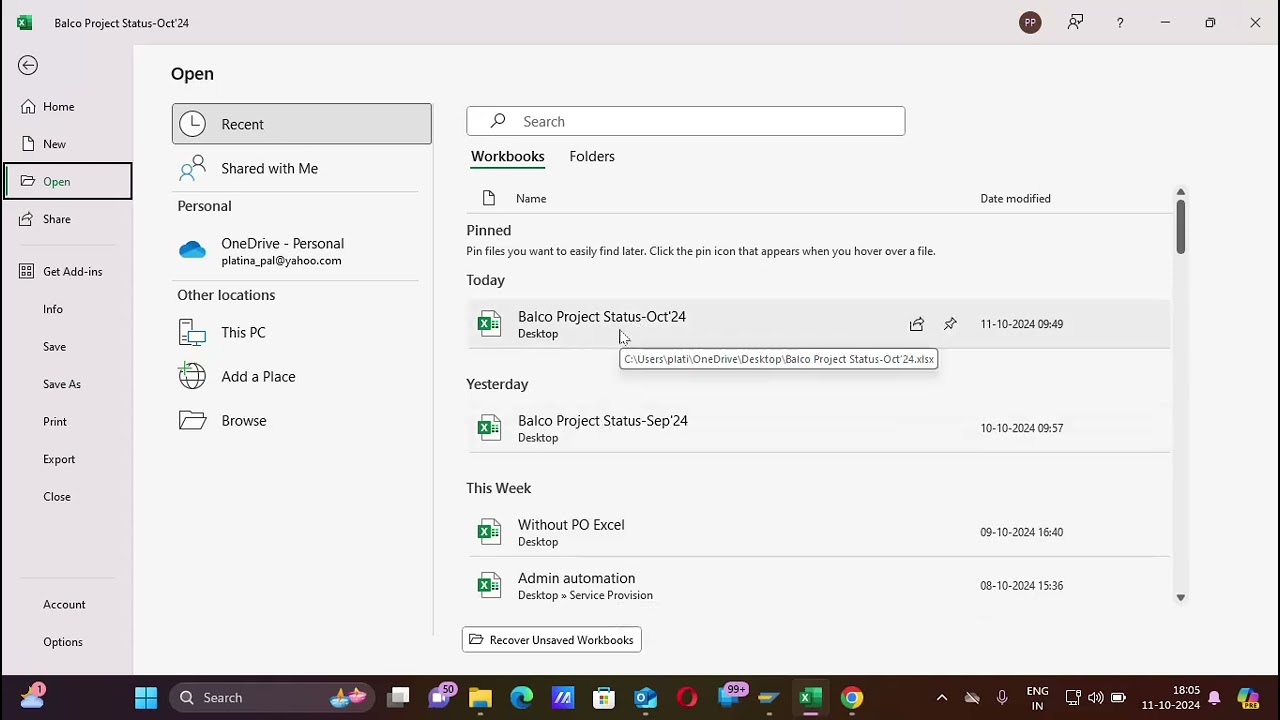
Task: Switch to the Excel taskbar icon
Action: (810, 698)
